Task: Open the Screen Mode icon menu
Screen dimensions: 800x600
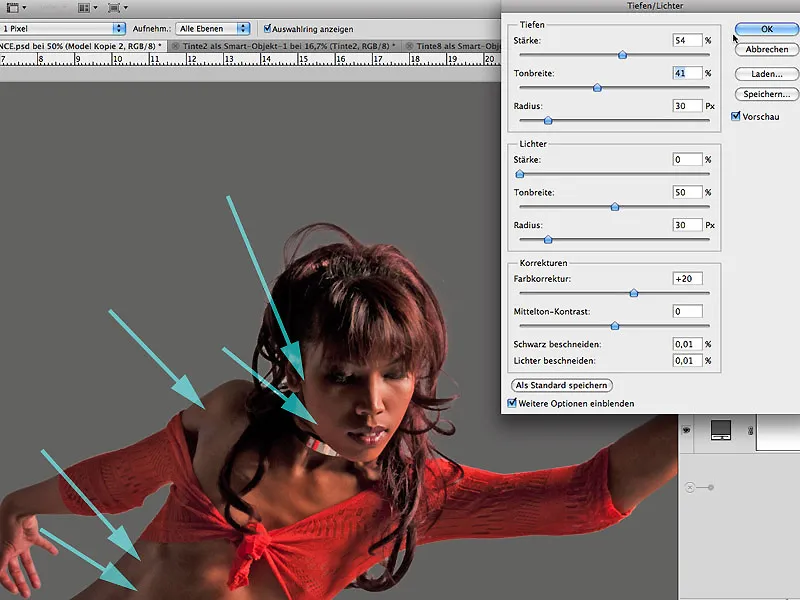Action: [x=118, y=8]
